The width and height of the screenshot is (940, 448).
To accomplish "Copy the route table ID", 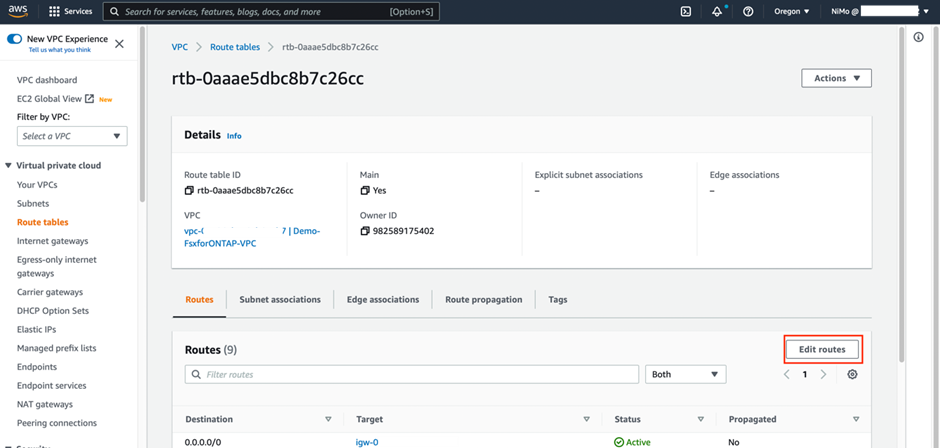I will click(189, 190).
